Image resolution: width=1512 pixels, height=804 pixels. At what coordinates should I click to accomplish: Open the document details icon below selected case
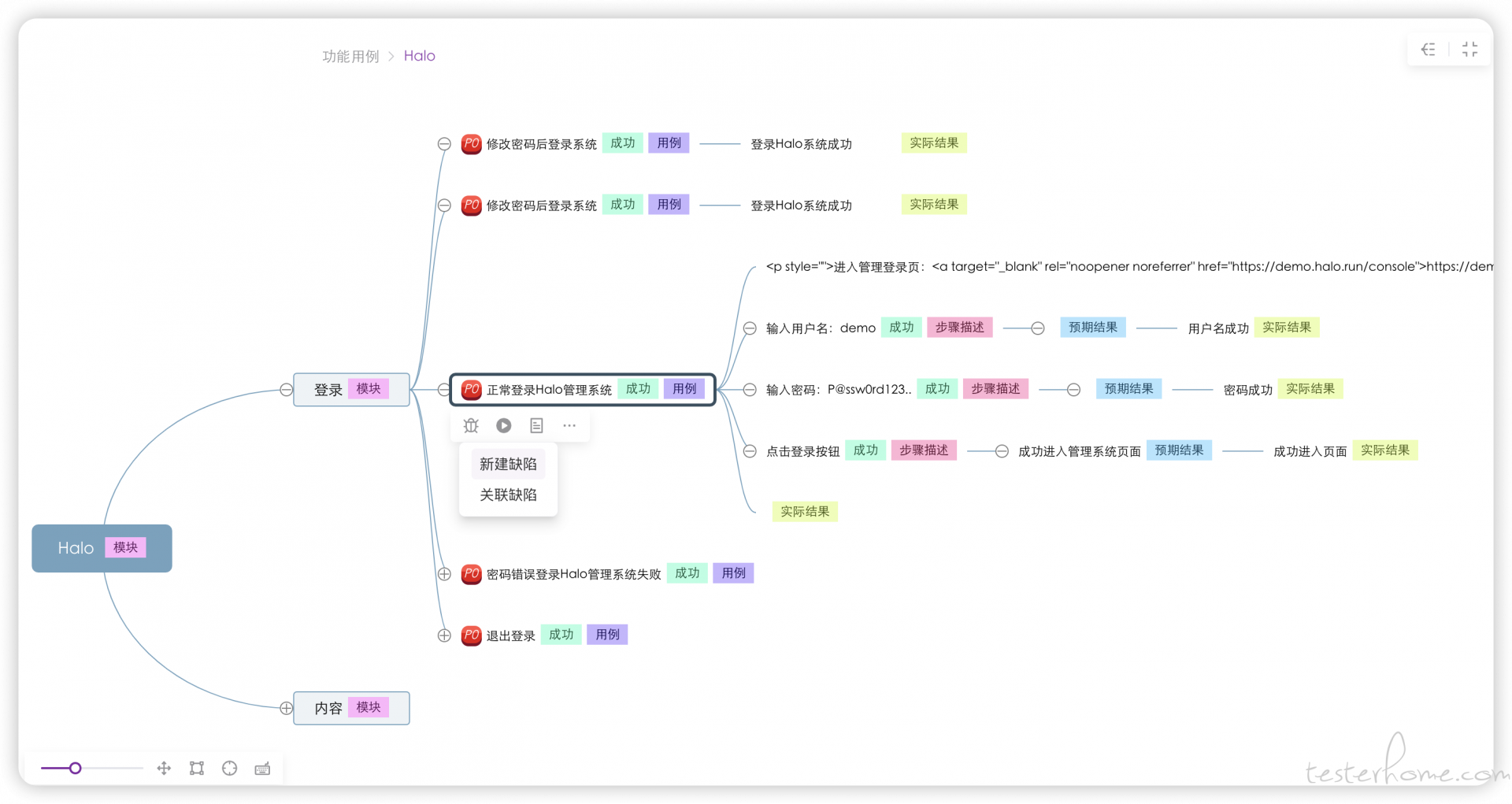point(536,425)
